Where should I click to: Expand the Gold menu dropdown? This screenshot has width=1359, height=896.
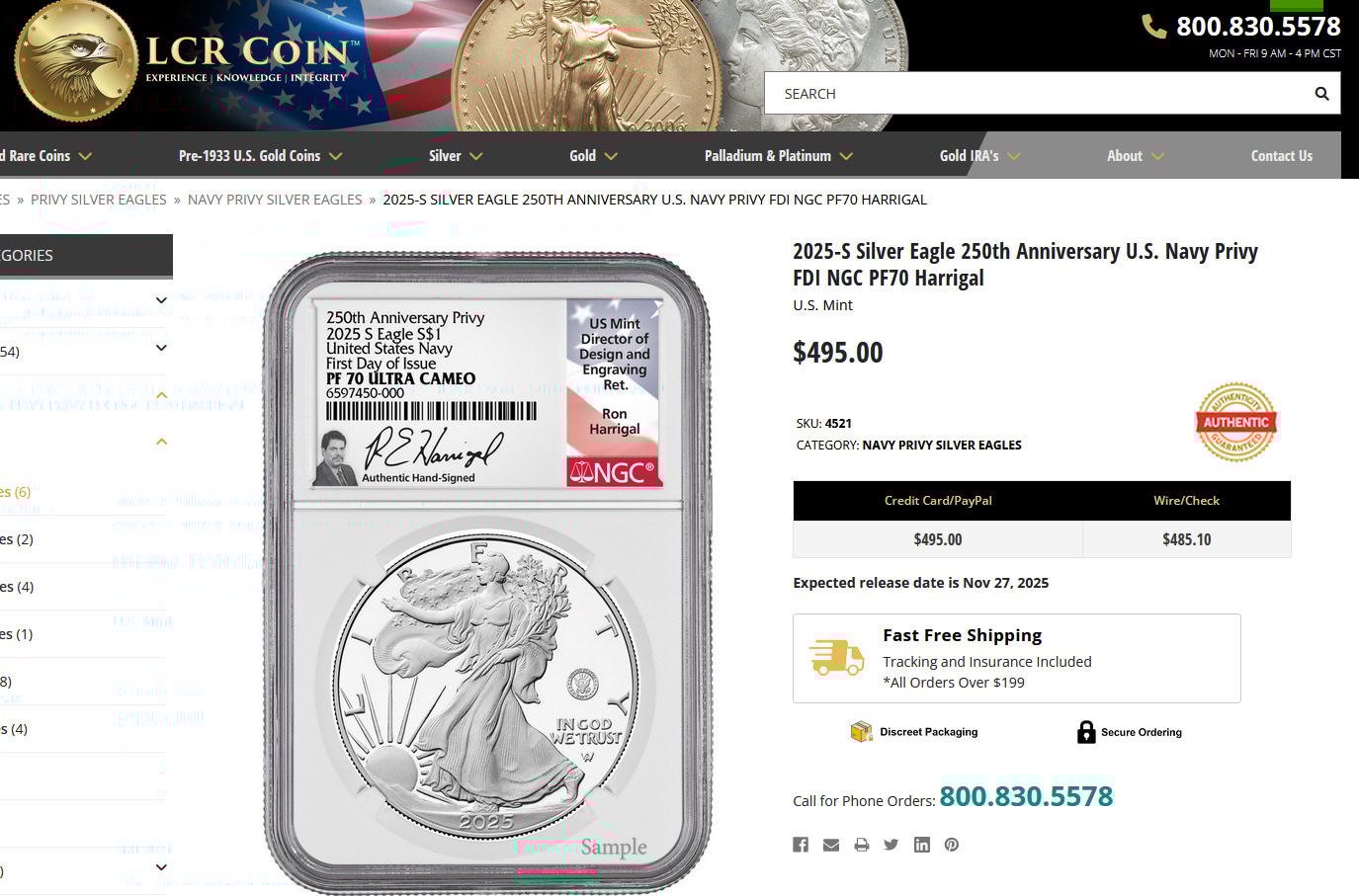pyautogui.click(x=593, y=156)
